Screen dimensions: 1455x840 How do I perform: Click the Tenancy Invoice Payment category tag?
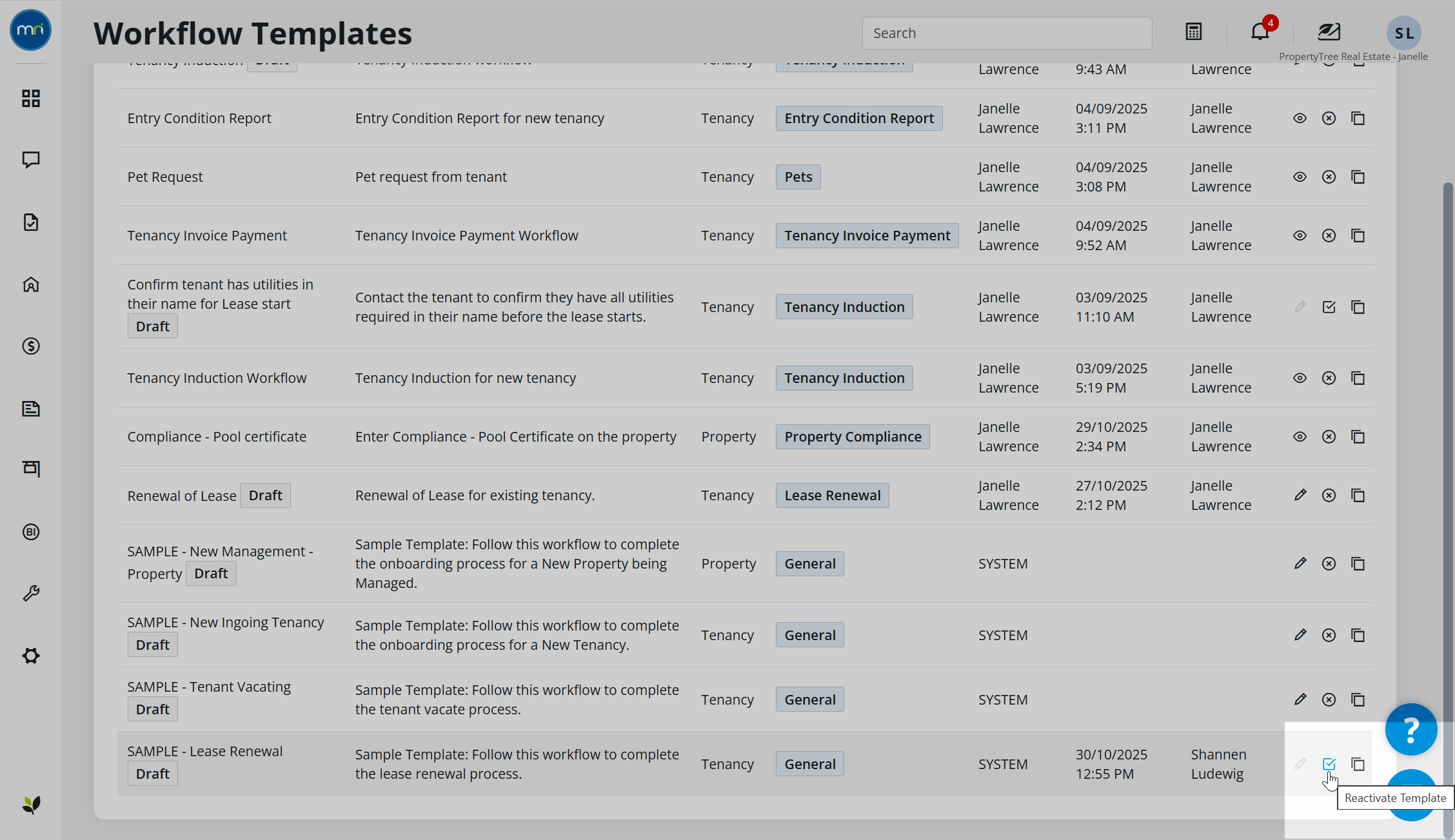point(867,235)
